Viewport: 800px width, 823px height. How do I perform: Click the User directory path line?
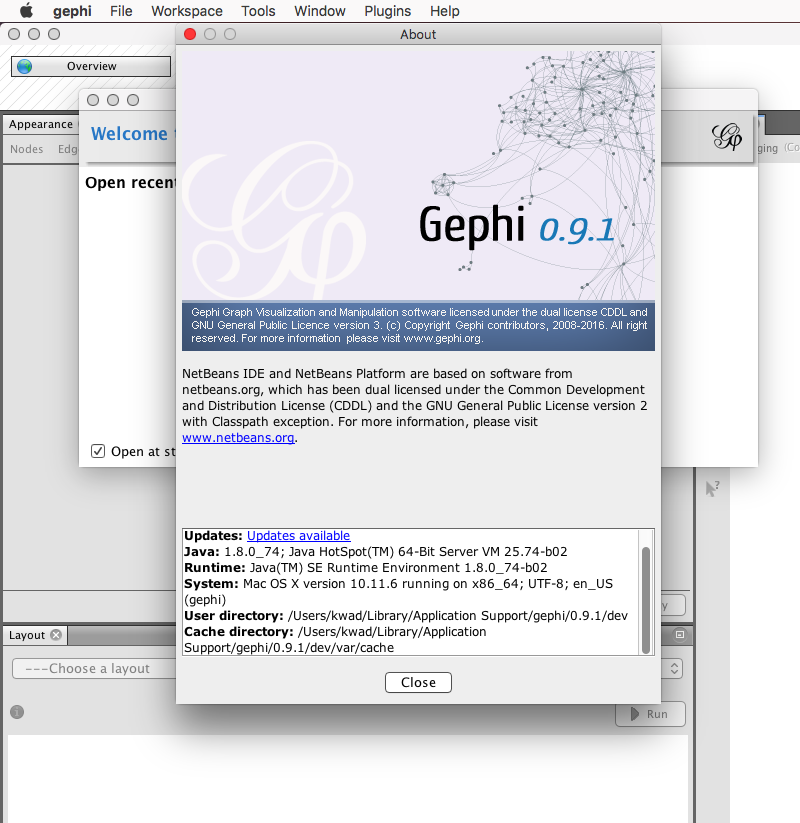[406, 616]
